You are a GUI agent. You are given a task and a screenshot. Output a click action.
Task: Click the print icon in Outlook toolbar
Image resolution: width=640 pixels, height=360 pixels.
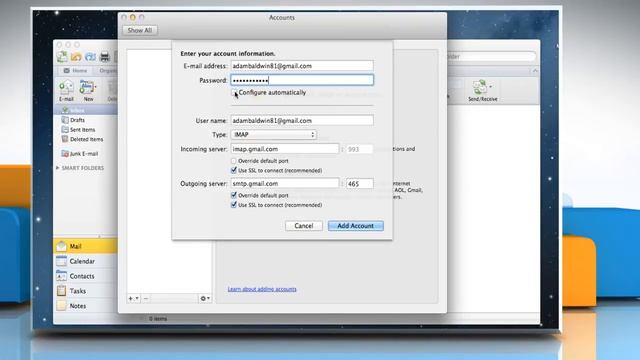105,57
